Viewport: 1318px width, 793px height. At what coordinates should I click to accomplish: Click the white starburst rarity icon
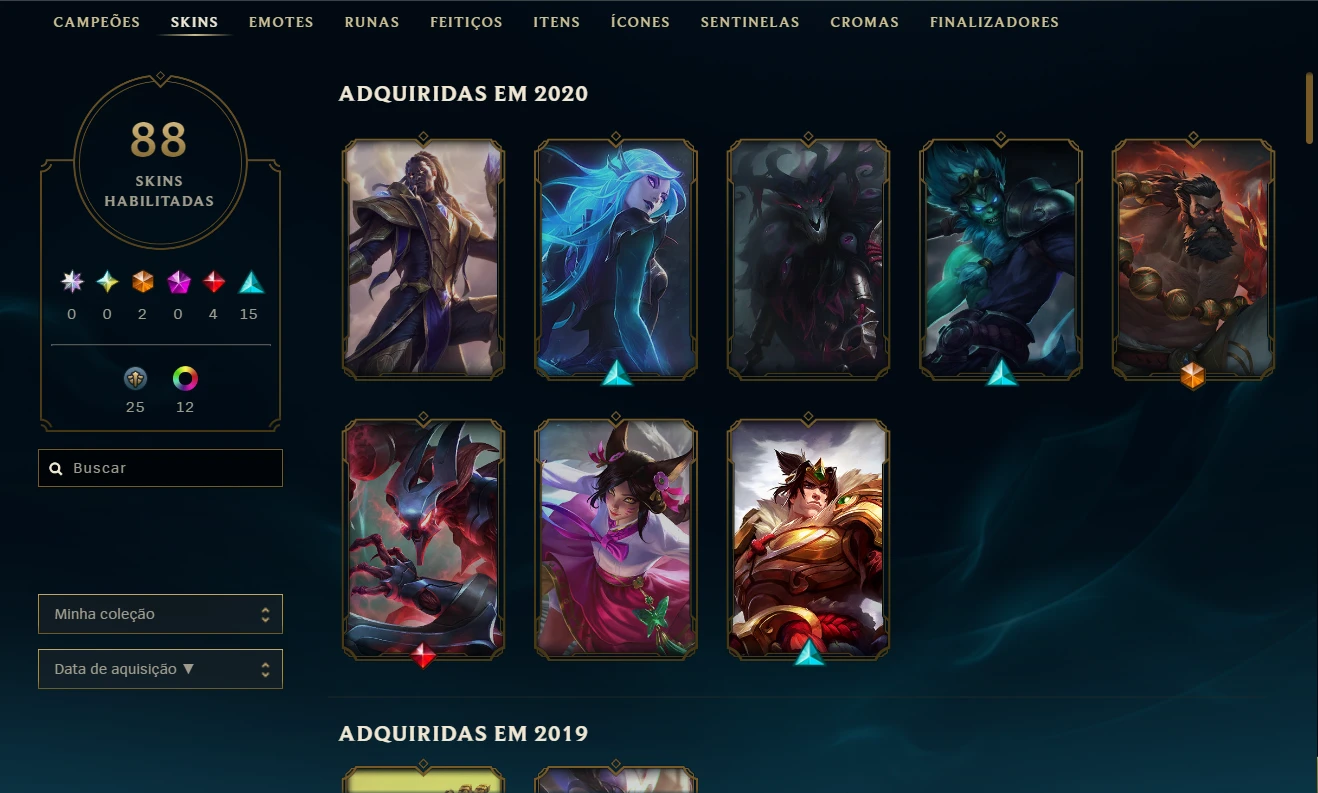pyautogui.click(x=72, y=283)
